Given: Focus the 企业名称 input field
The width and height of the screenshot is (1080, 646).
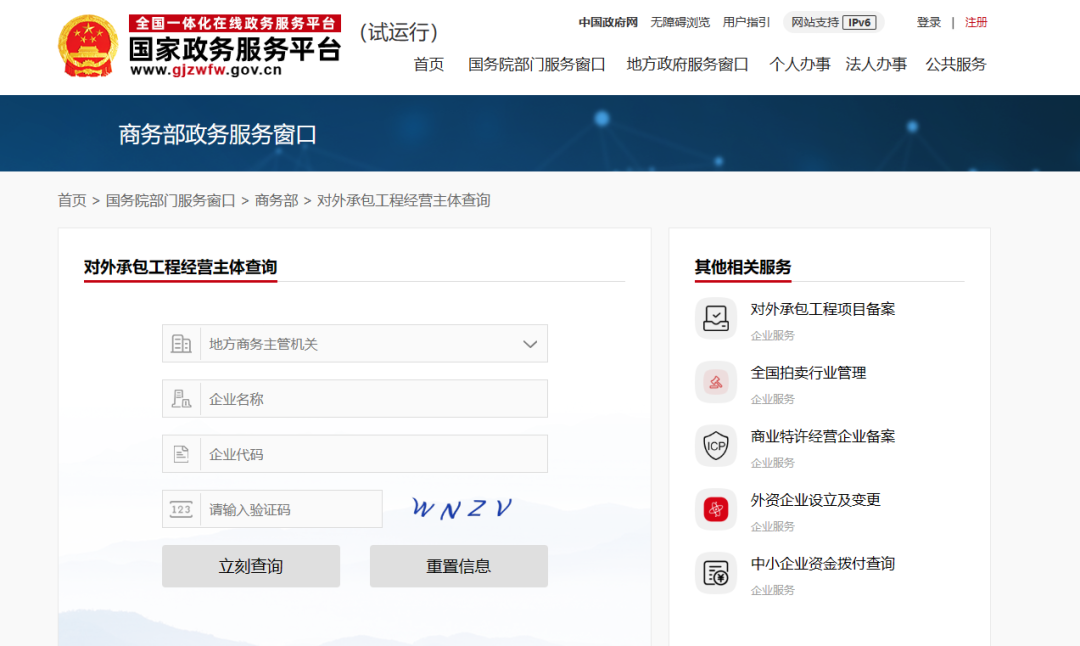Looking at the screenshot, I should click(373, 399).
